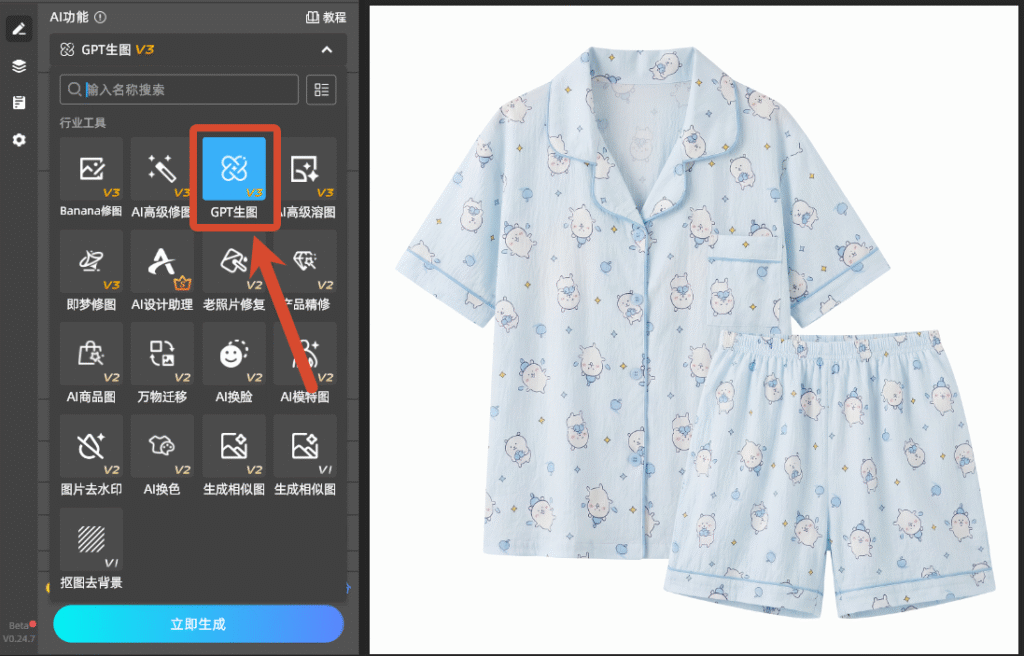The width and height of the screenshot is (1024, 656).
Task: Choose the 图片去水印 tool
Action: point(91,455)
